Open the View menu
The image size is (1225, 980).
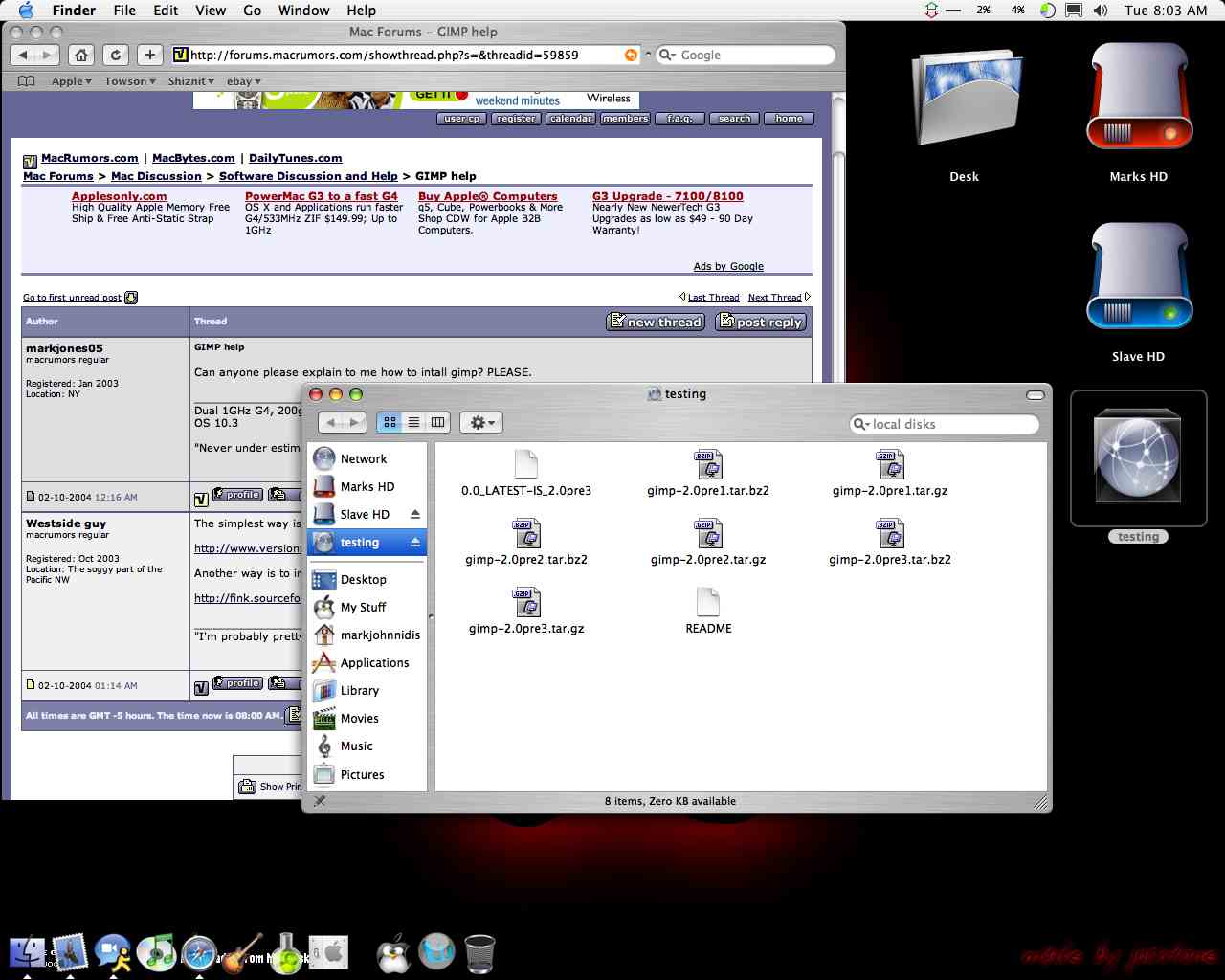[x=211, y=11]
